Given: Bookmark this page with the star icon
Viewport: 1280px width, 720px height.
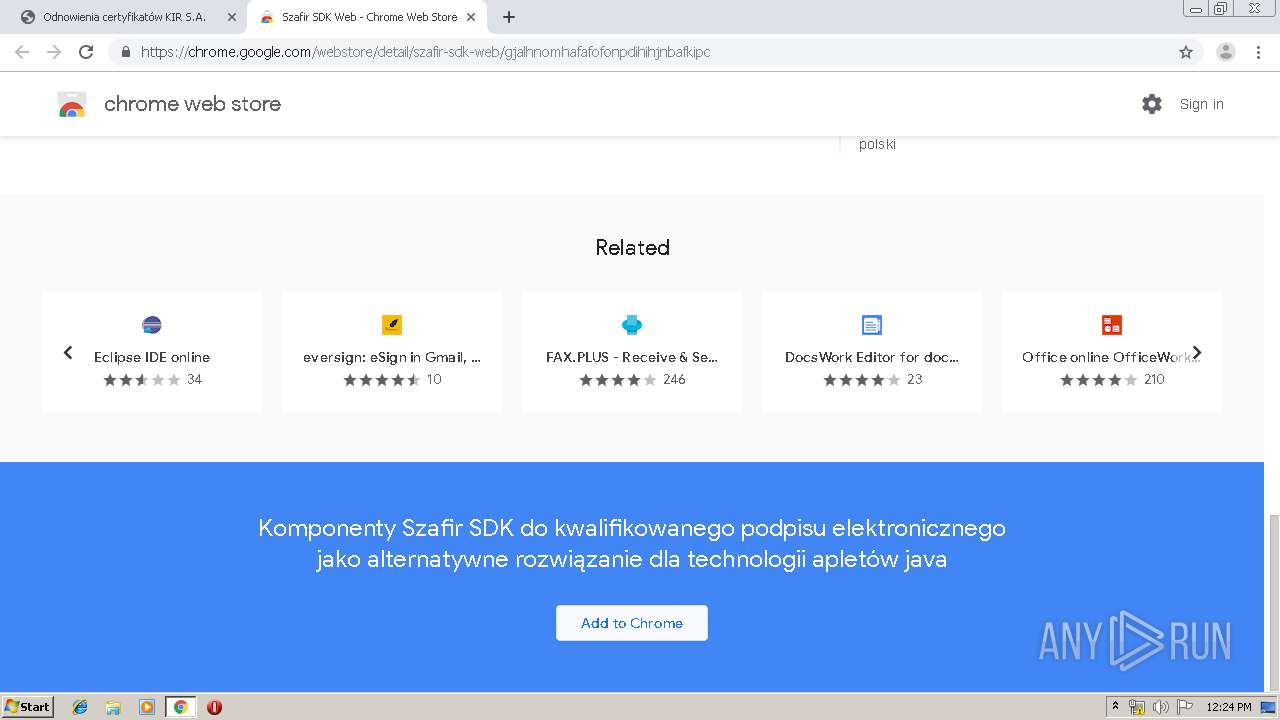Looking at the screenshot, I should pyautogui.click(x=1186, y=52).
